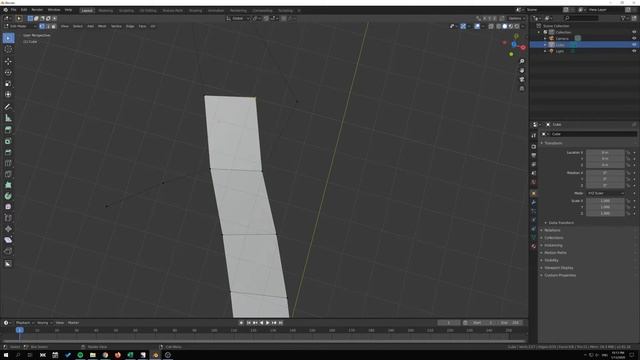The height and width of the screenshot is (360, 640).
Task: Select the Rotate tool
Action: (8, 73)
